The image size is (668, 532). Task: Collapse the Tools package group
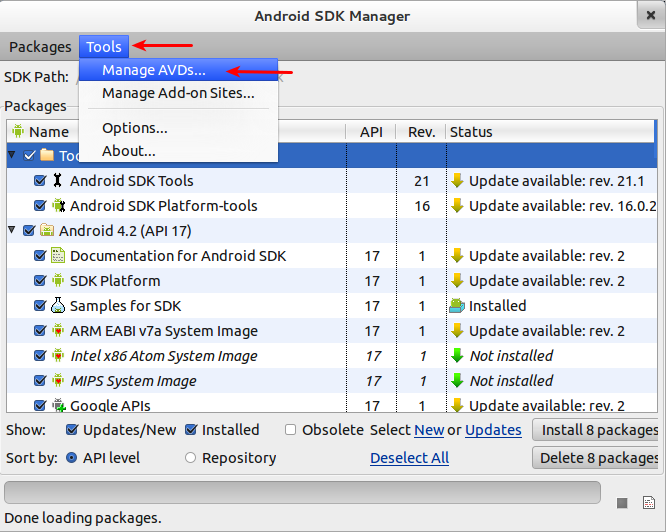12,154
